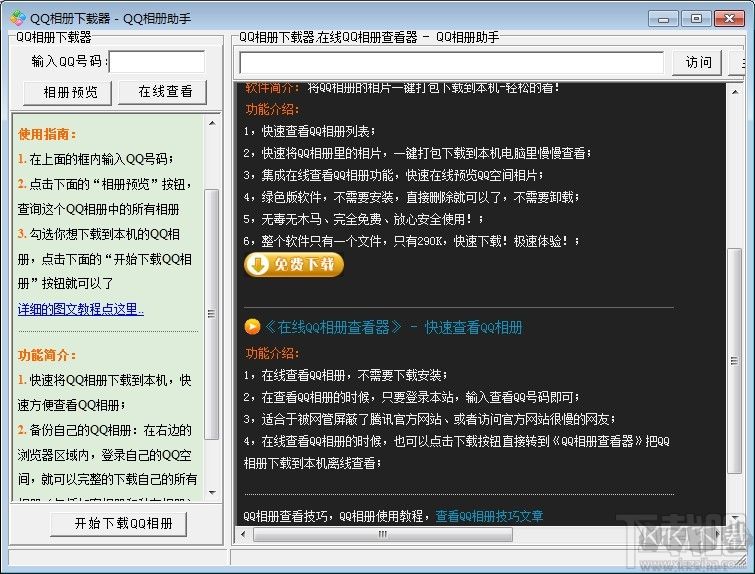Click the left guide panel scroll up arrow
Image resolution: width=755 pixels, height=574 pixels.
coord(212,123)
